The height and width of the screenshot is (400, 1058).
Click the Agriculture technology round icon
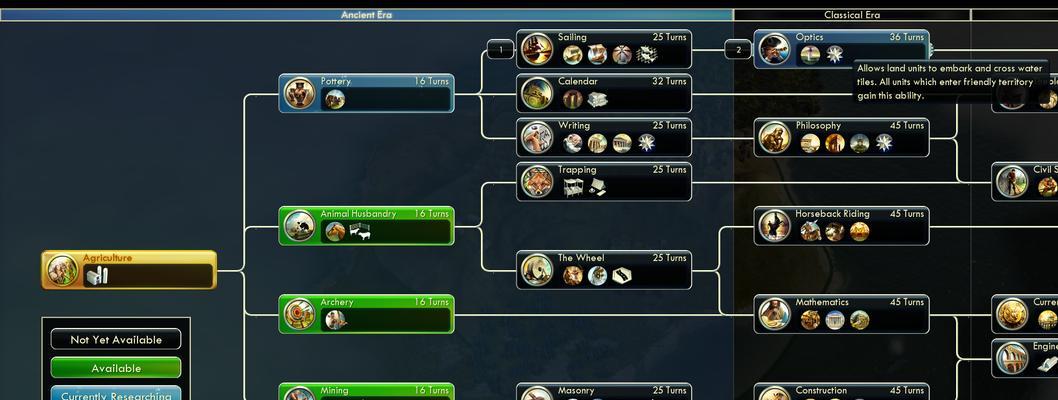click(x=62, y=270)
